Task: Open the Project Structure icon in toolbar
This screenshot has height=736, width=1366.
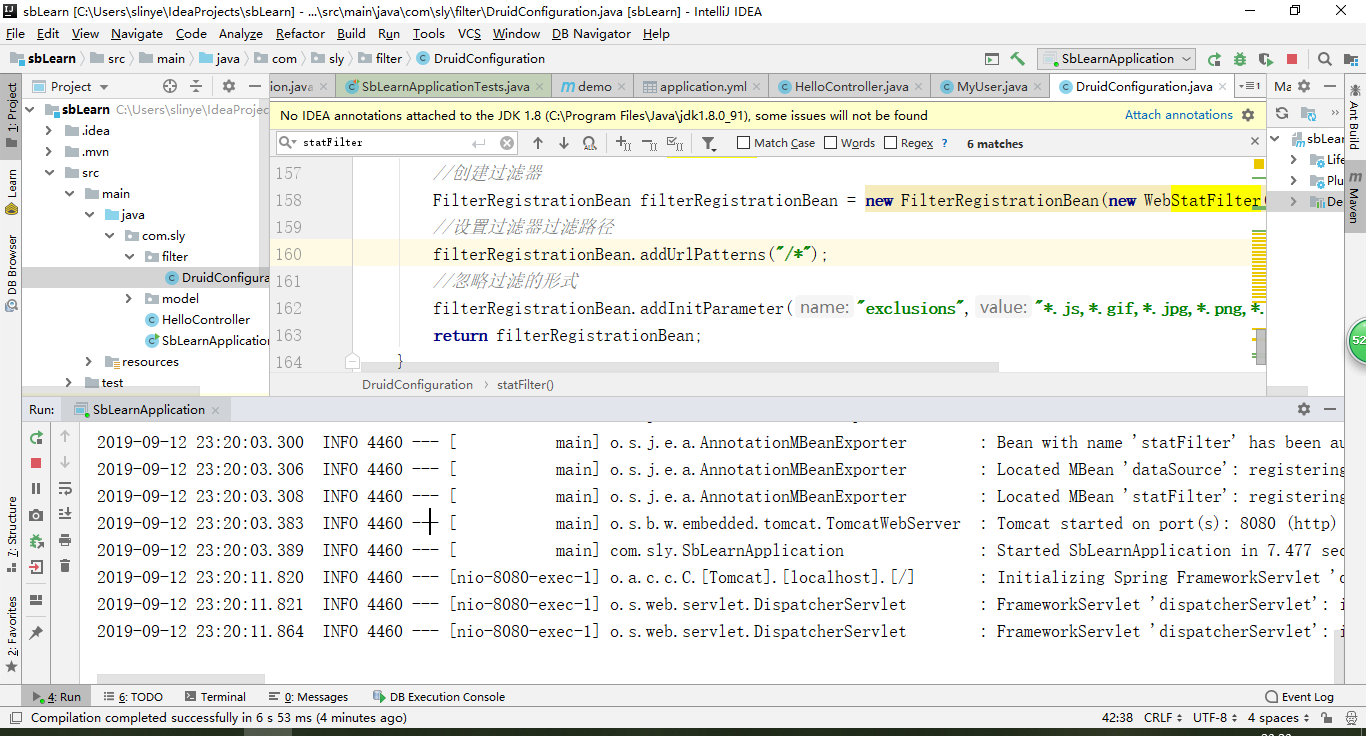Action: pyautogui.click(x=1351, y=59)
